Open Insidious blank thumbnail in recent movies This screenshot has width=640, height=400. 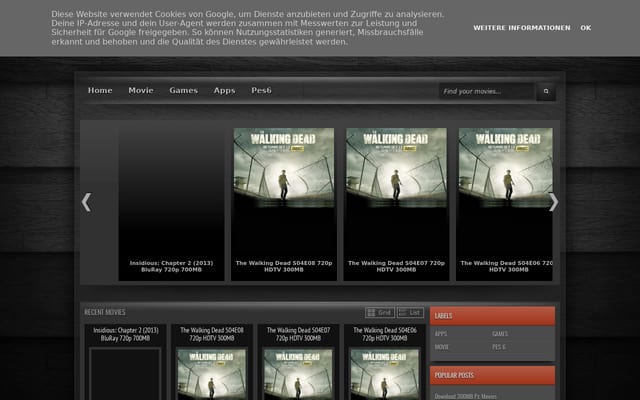pos(125,374)
